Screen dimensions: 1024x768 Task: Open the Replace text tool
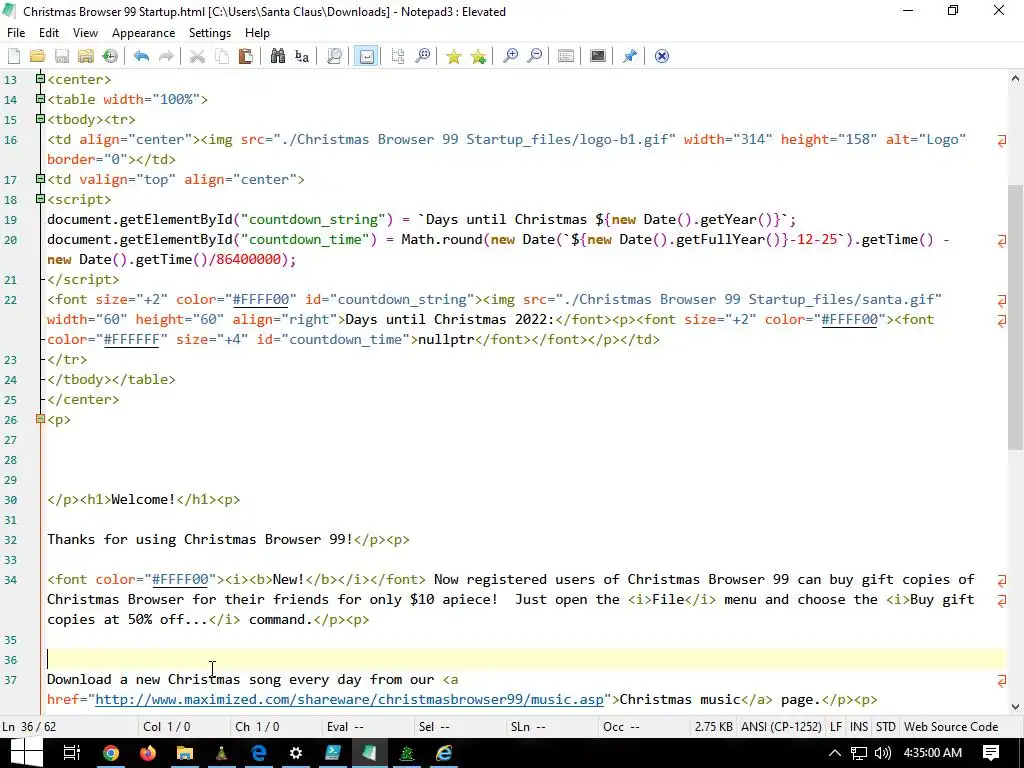(x=302, y=56)
